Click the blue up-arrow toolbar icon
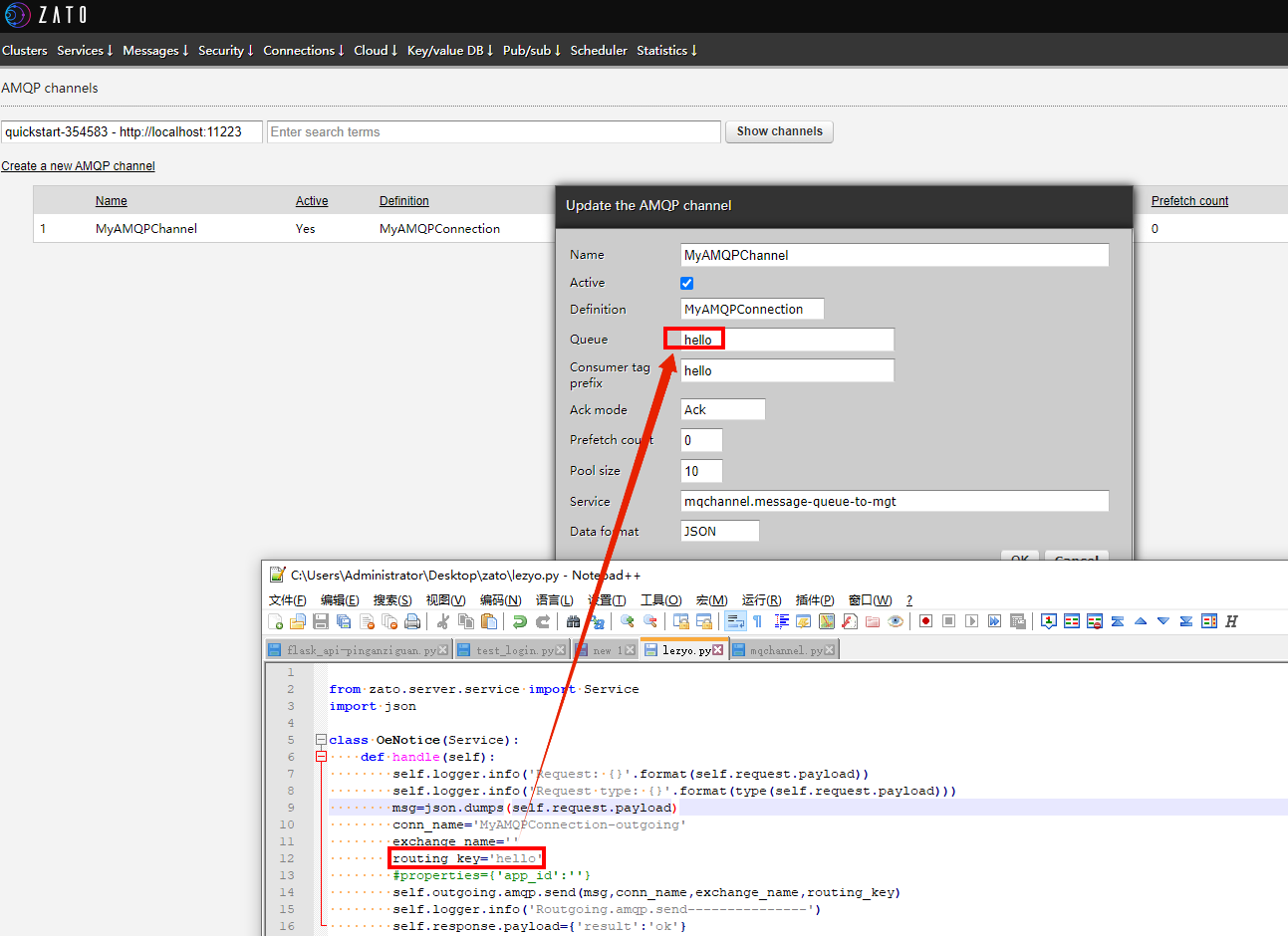 tap(1141, 621)
